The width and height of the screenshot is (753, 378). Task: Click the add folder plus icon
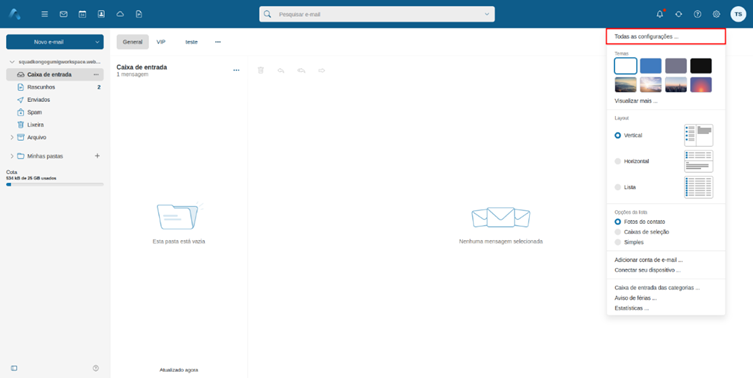click(x=97, y=156)
